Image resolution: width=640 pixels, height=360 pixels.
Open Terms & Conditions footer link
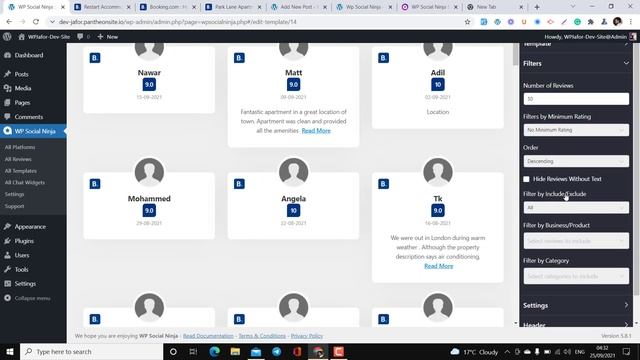[262, 336]
